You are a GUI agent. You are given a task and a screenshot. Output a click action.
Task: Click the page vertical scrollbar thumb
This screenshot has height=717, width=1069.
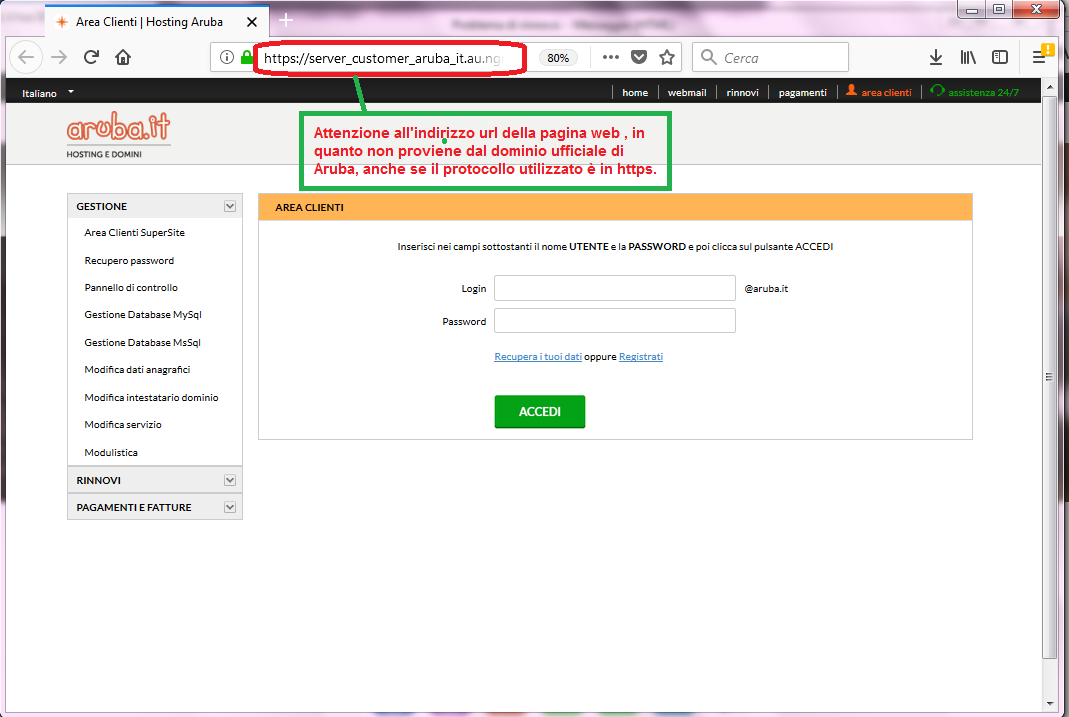tap(1049, 377)
